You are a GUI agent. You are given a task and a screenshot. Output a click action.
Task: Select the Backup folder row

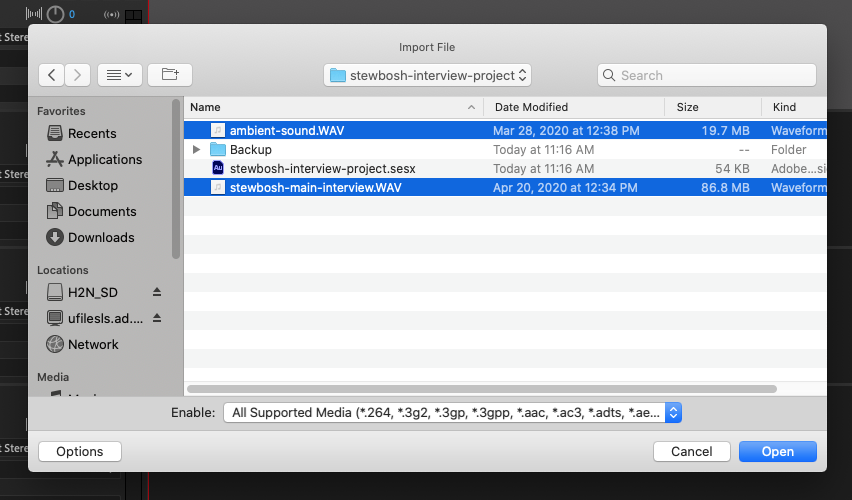[x=505, y=149]
